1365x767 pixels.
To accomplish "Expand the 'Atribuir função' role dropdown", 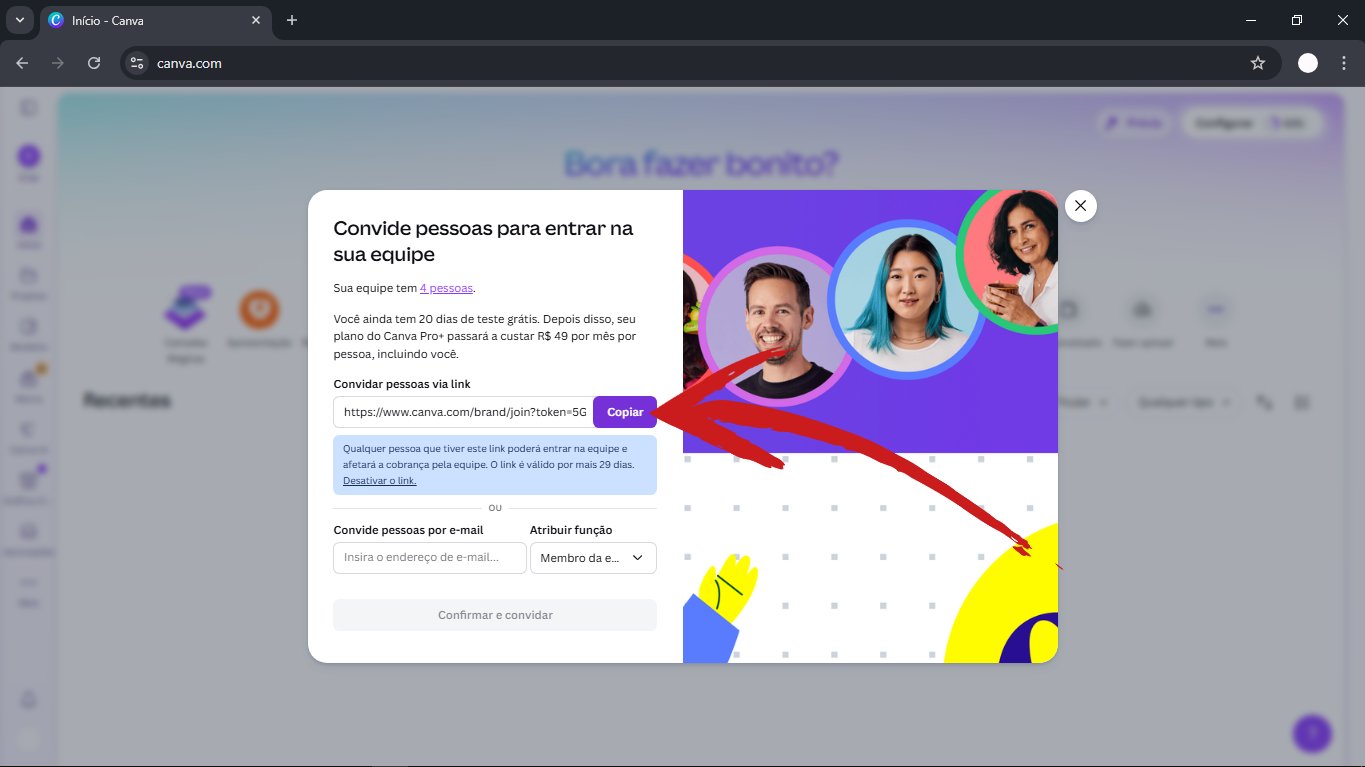I will pos(593,557).
